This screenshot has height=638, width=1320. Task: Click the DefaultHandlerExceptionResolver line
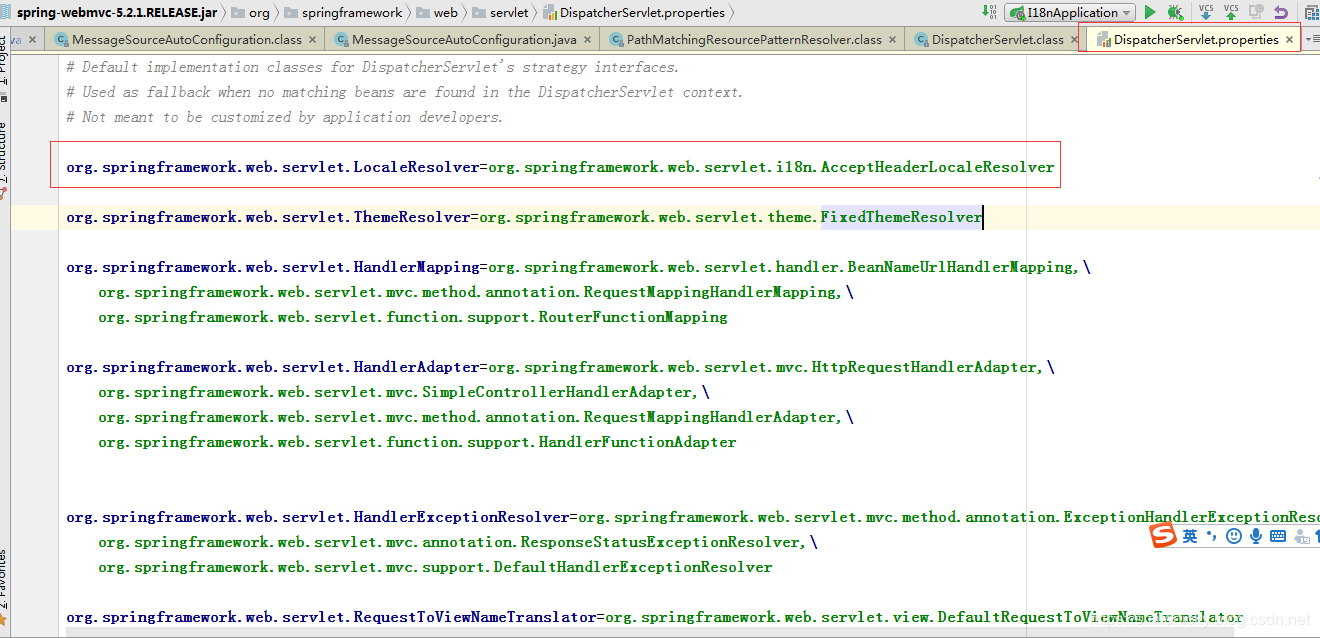click(435, 567)
